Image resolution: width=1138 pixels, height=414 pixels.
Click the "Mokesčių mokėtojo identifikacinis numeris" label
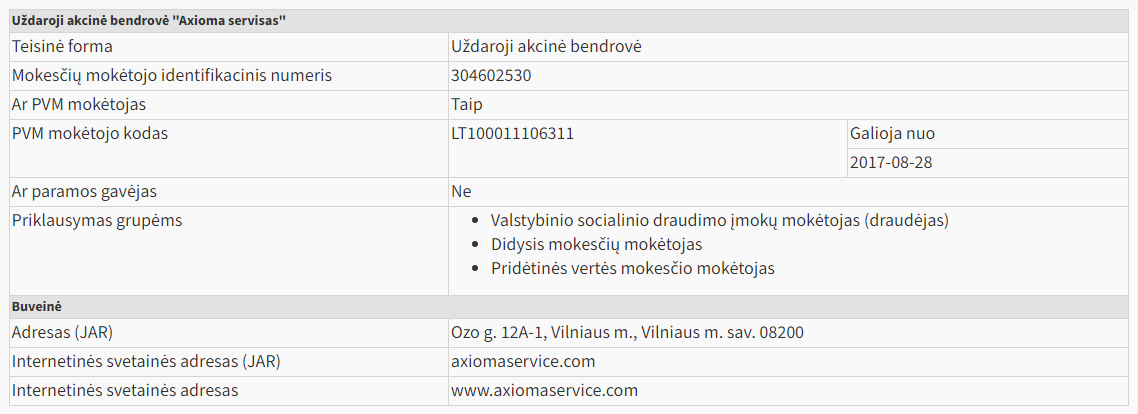click(x=171, y=75)
